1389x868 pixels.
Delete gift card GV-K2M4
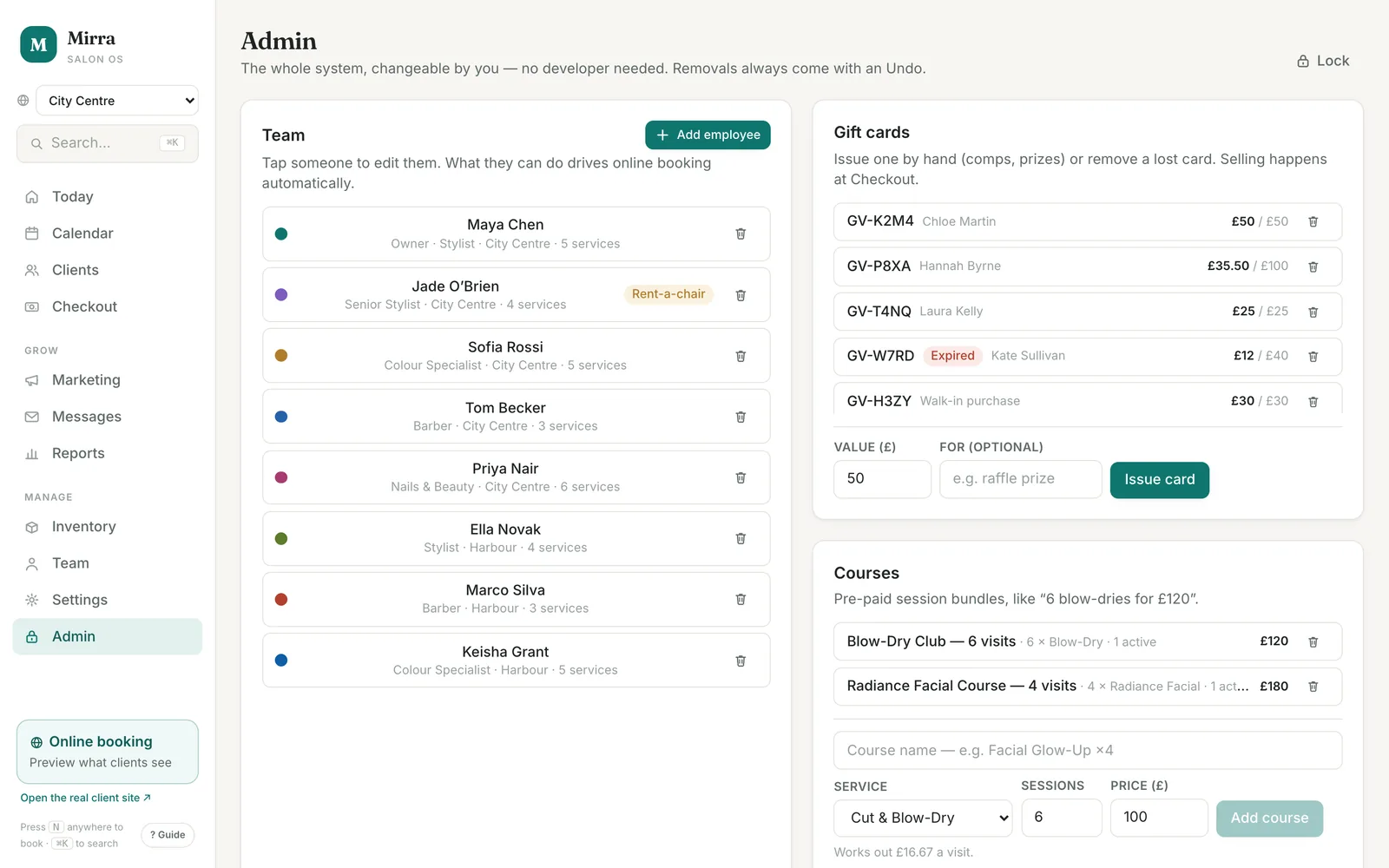pos(1313,221)
